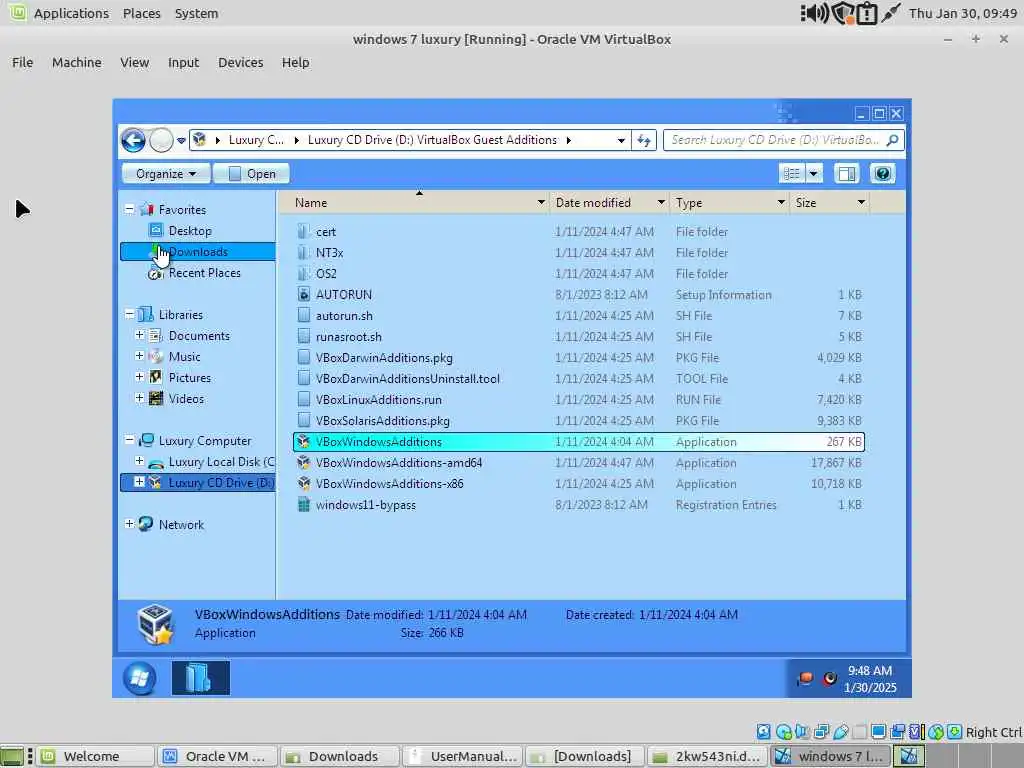Open VirtualBox File menu
1024x768 pixels.
[22, 62]
